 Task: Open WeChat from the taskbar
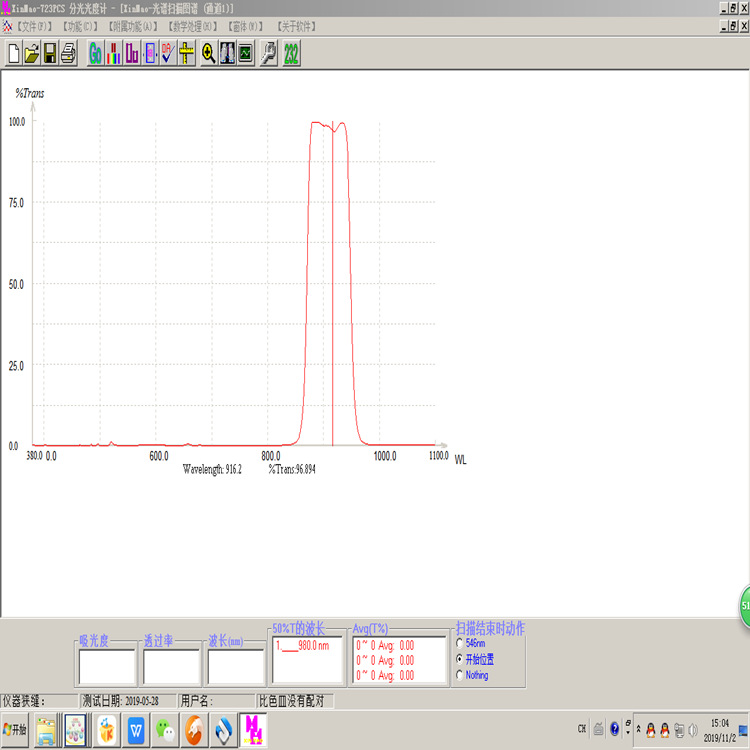[165, 731]
